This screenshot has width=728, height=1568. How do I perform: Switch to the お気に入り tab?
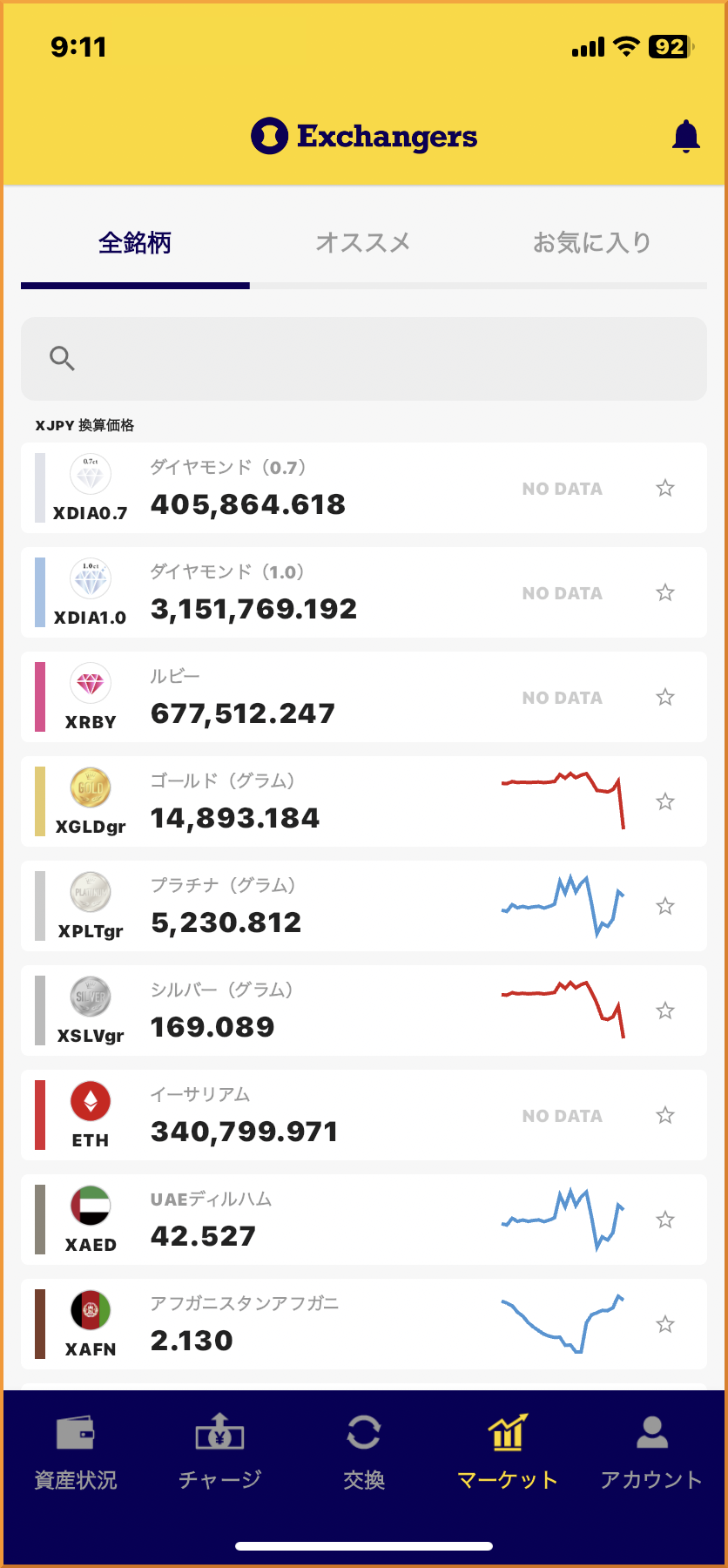pos(592,242)
